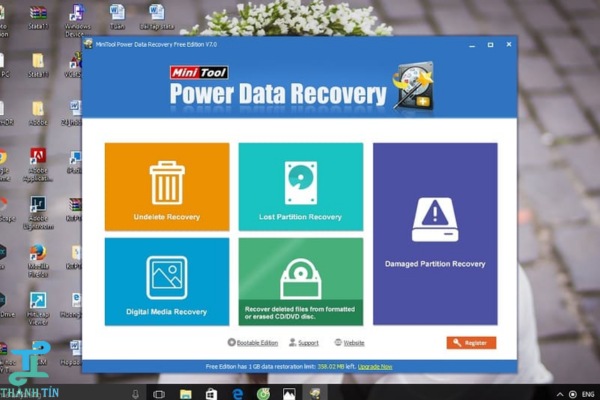
Task: Select Damaged Partition Recovery tile
Action: pos(435,233)
